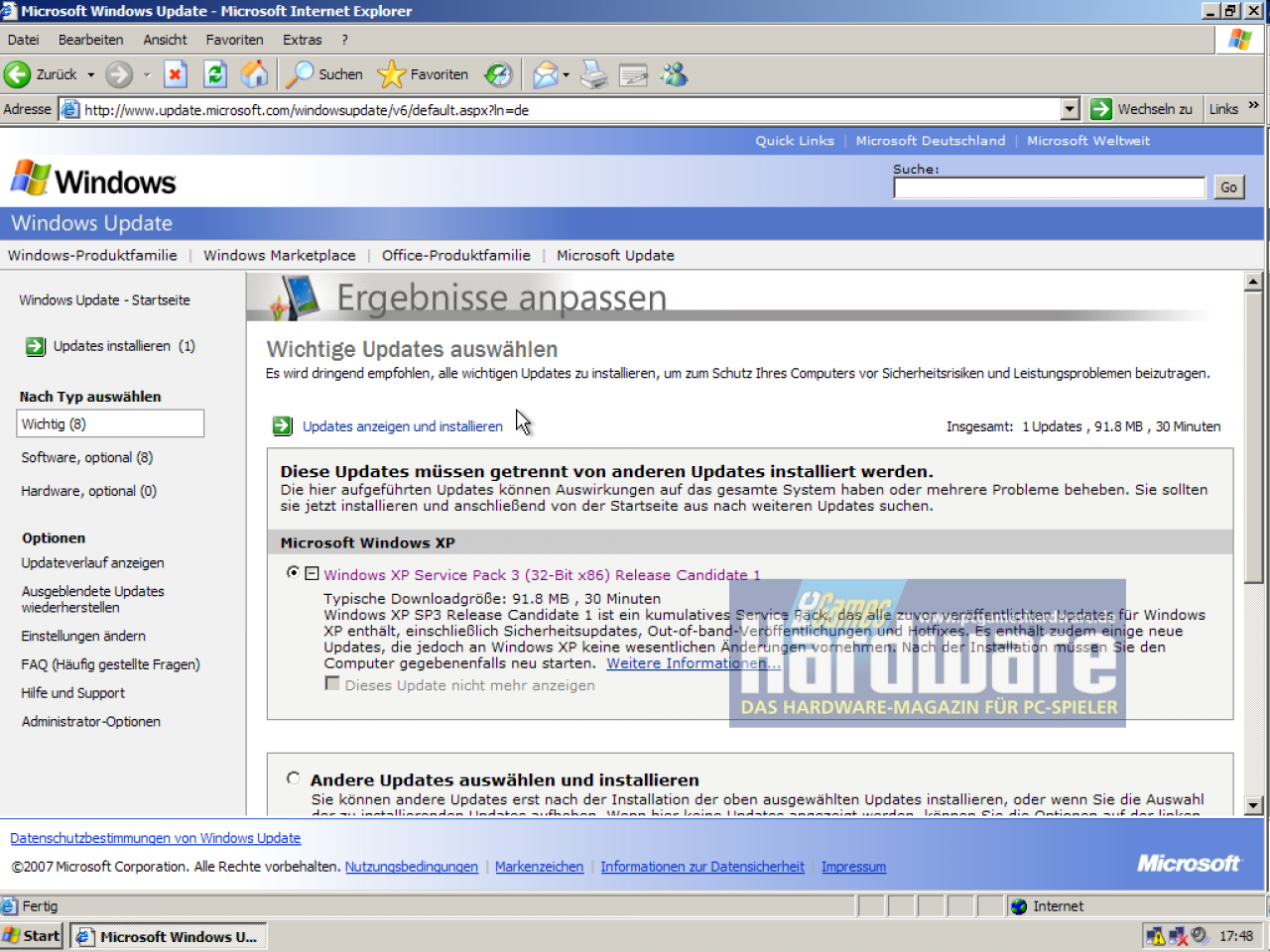Open the Extras menu
The width and height of the screenshot is (1270, 952).
(x=302, y=40)
